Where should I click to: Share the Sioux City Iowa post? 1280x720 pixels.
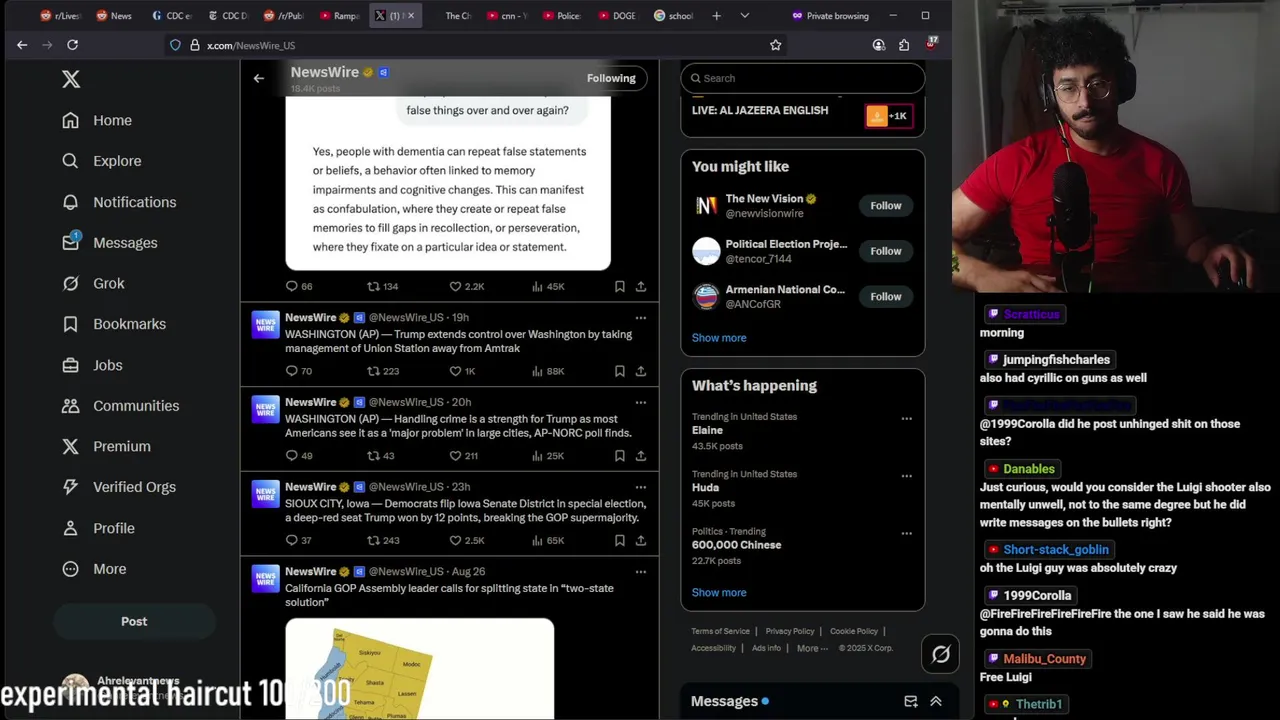click(x=640, y=541)
